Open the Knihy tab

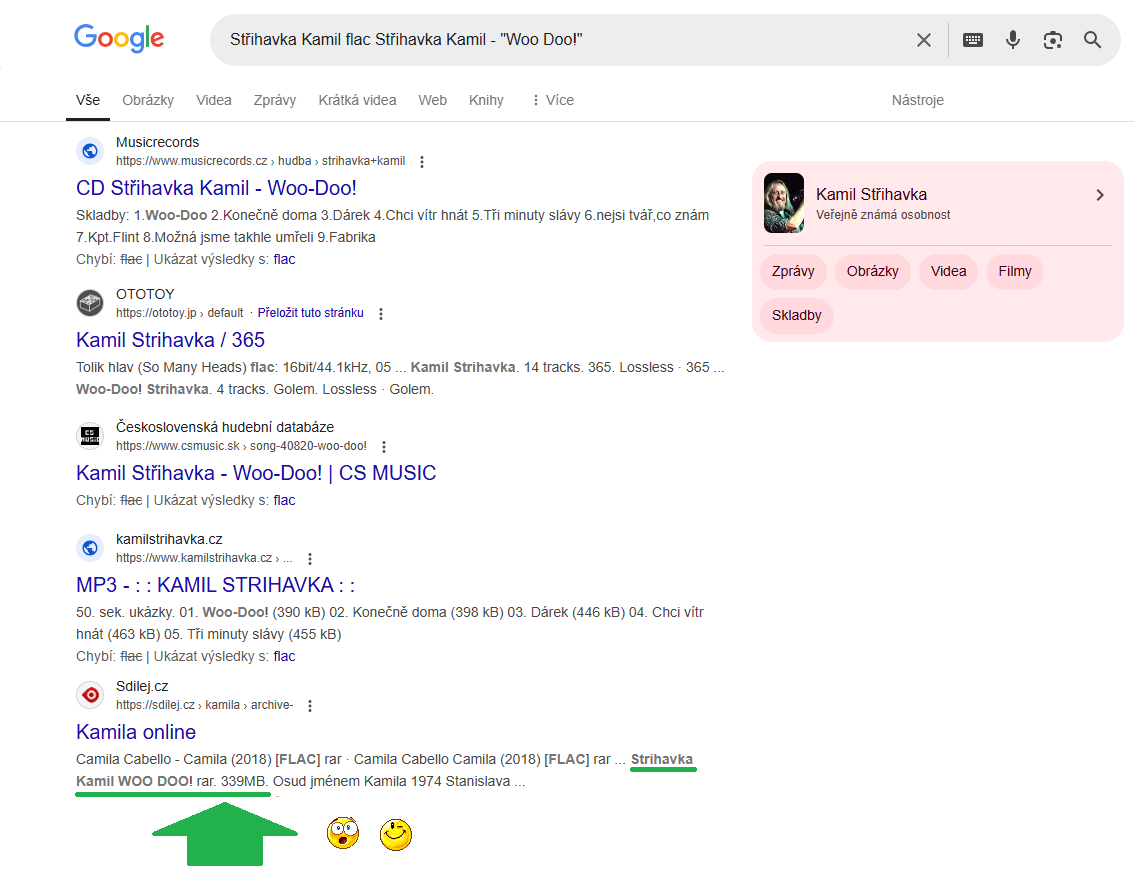pos(486,100)
